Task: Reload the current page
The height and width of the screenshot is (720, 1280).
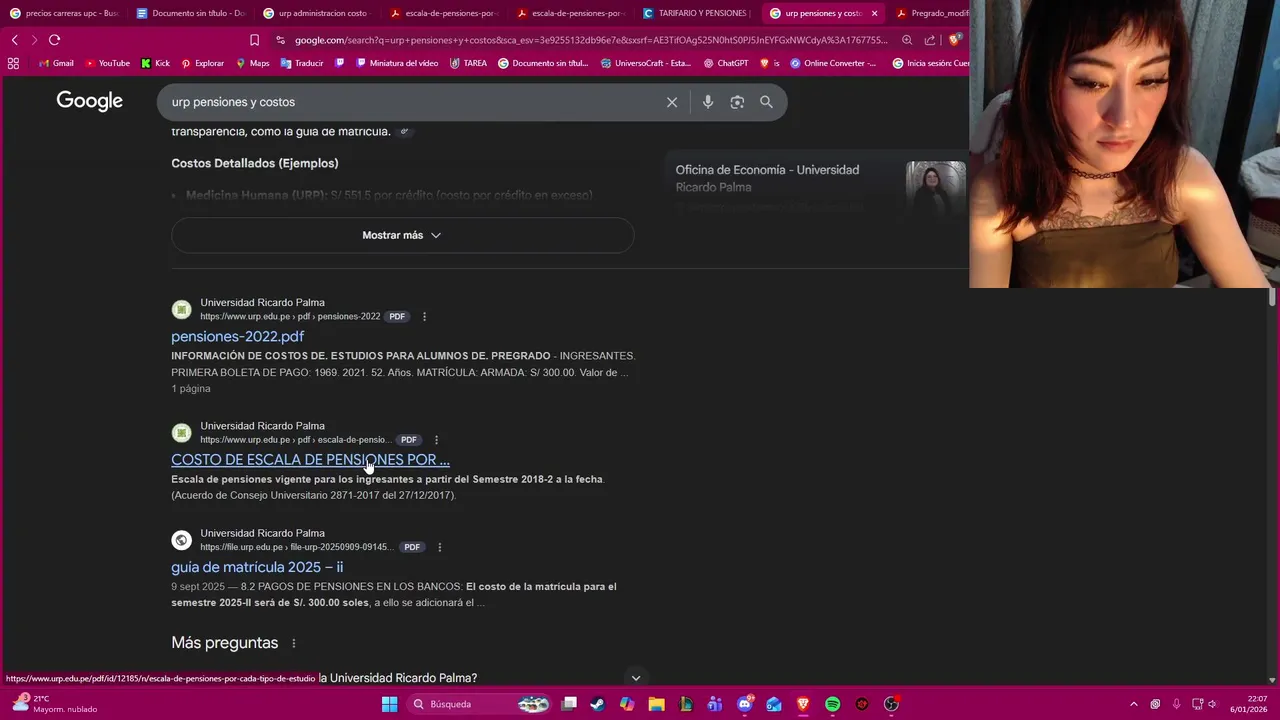Action: point(54,40)
